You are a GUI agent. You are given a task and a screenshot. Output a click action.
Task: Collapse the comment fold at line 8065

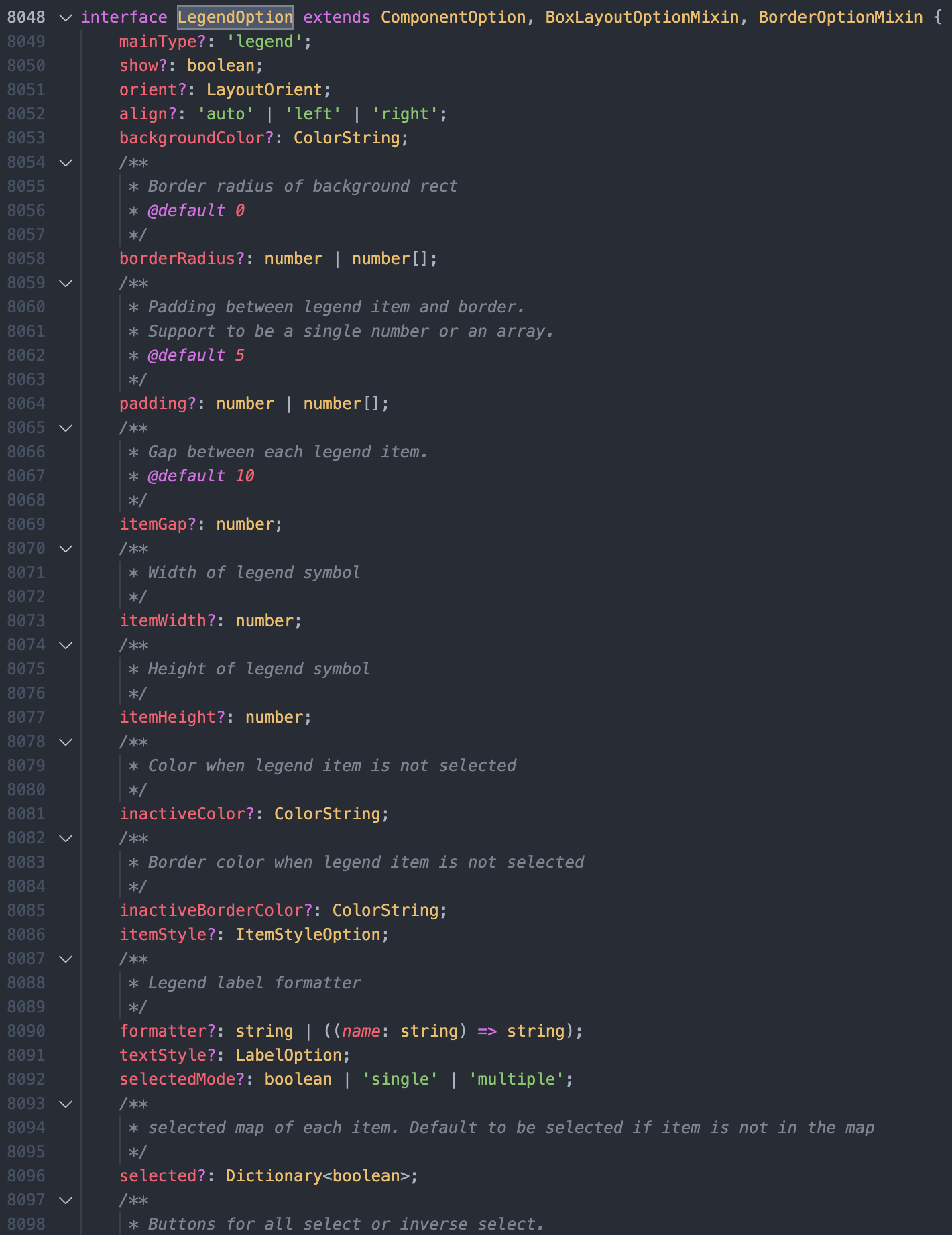(66, 428)
